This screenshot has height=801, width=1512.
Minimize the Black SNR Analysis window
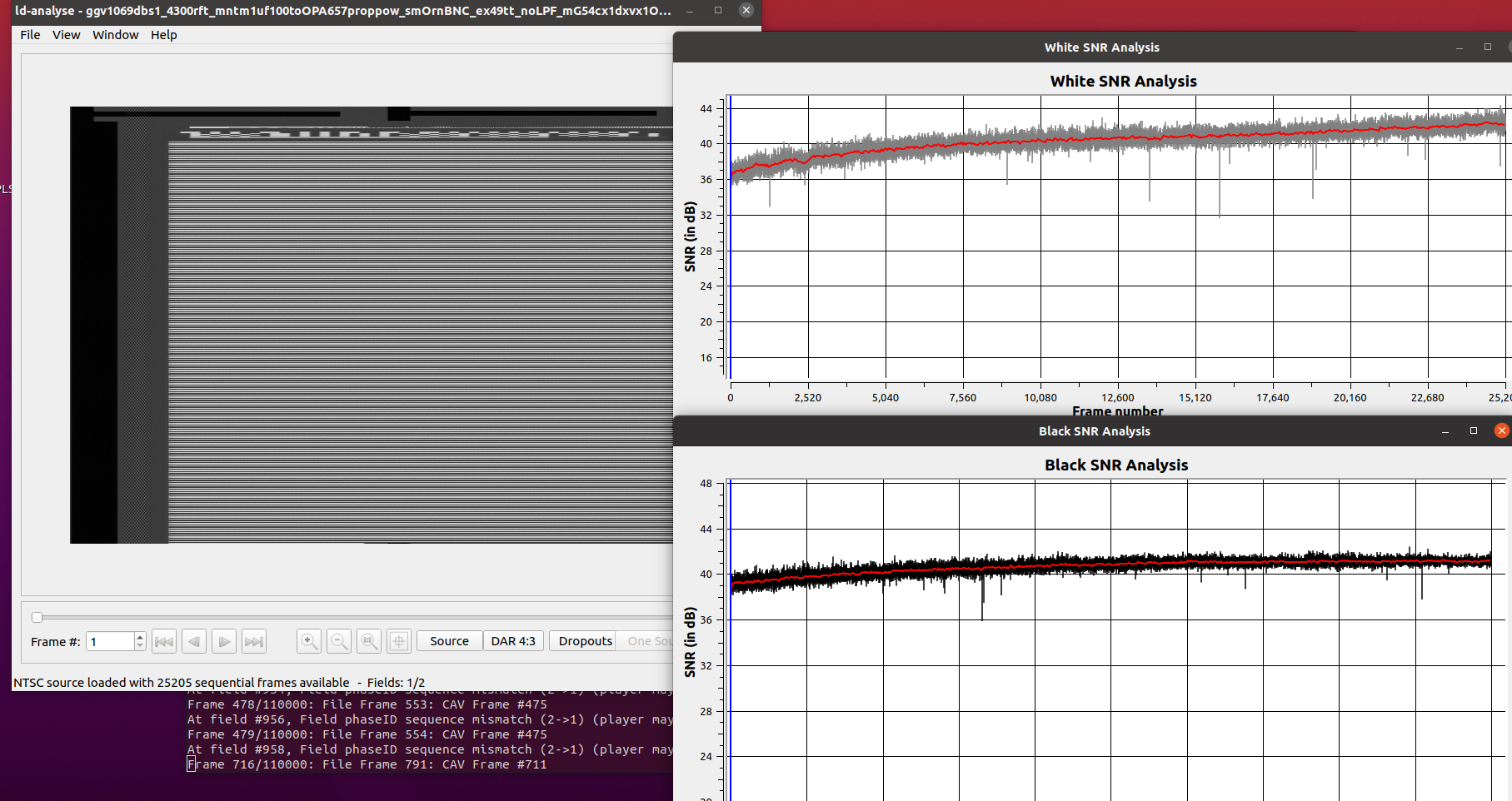coord(1445,431)
